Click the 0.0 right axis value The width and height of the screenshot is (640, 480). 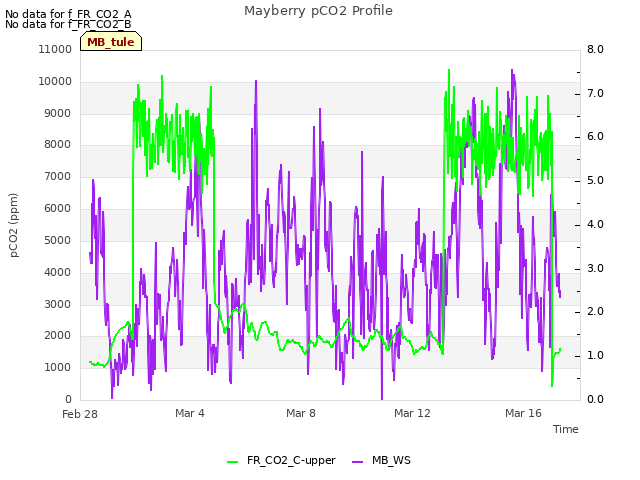pyautogui.click(x=596, y=399)
